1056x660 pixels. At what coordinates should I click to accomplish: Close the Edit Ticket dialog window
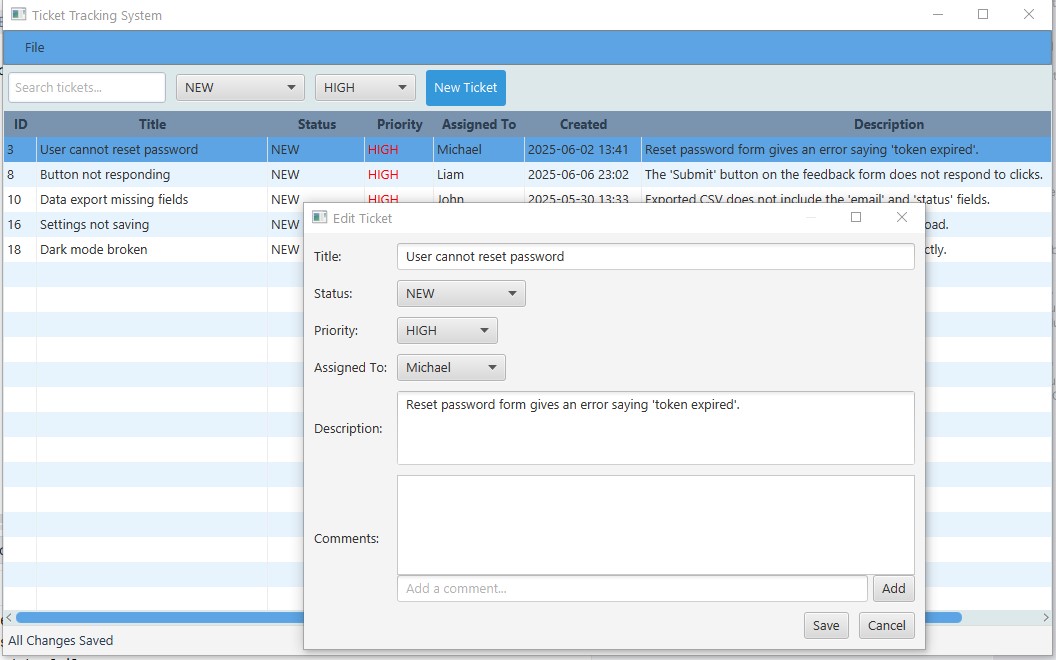pyautogui.click(x=902, y=217)
